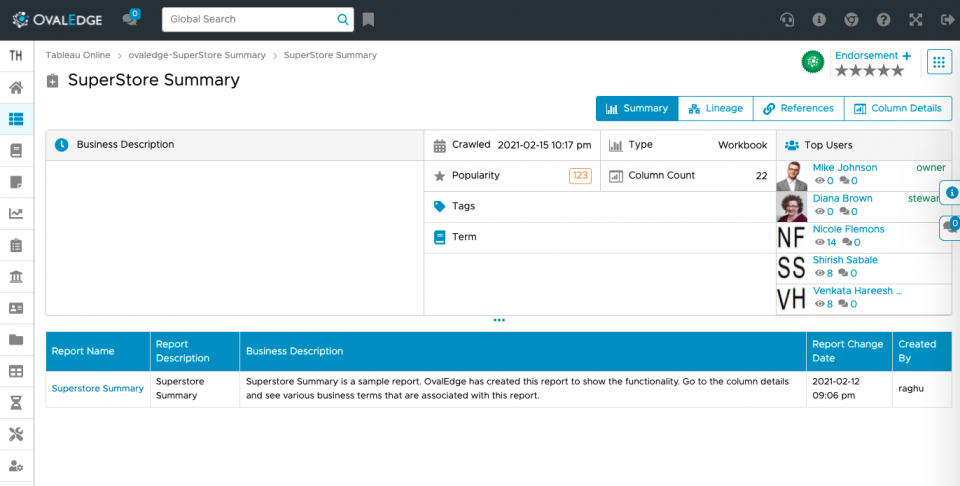Image resolution: width=960 pixels, height=486 pixels.
Task: Click the star rating row
Action: pos(869,71)
